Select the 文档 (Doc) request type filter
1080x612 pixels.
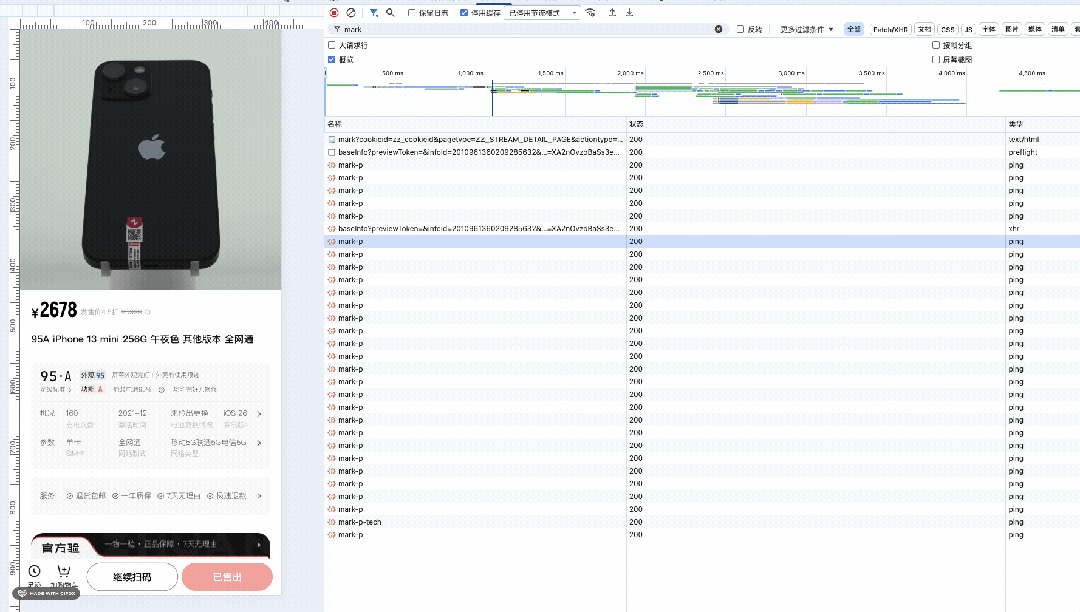pos(924,29)
